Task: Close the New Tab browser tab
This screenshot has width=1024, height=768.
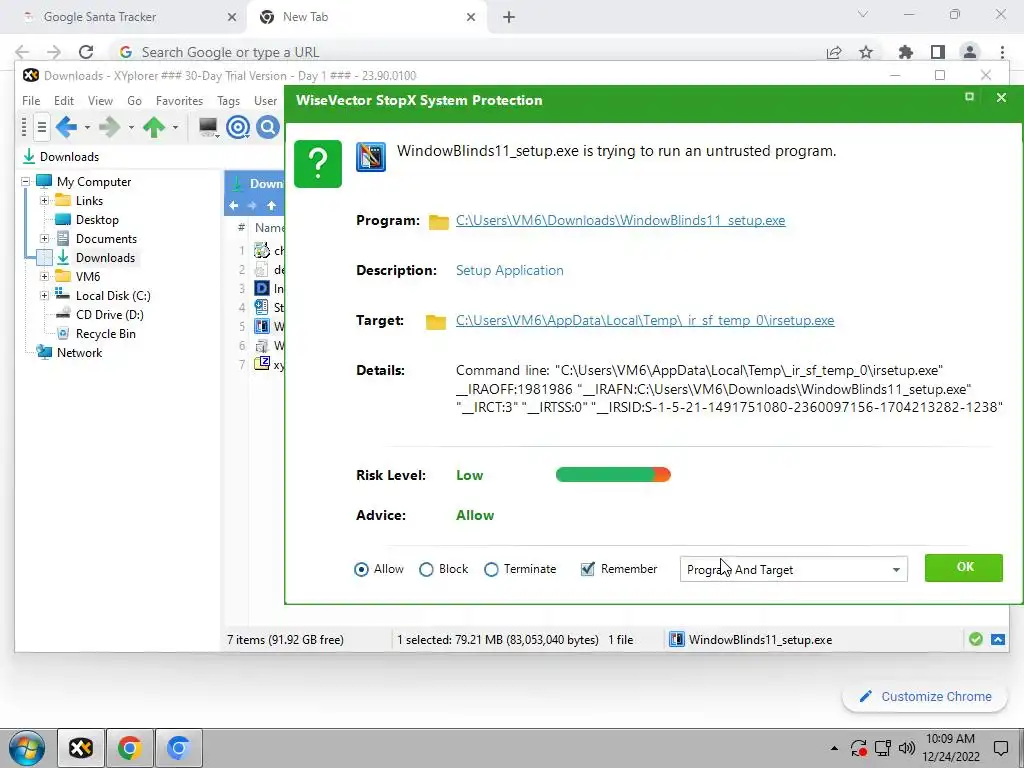Action: pyautogui.click(x=471, y=18)
